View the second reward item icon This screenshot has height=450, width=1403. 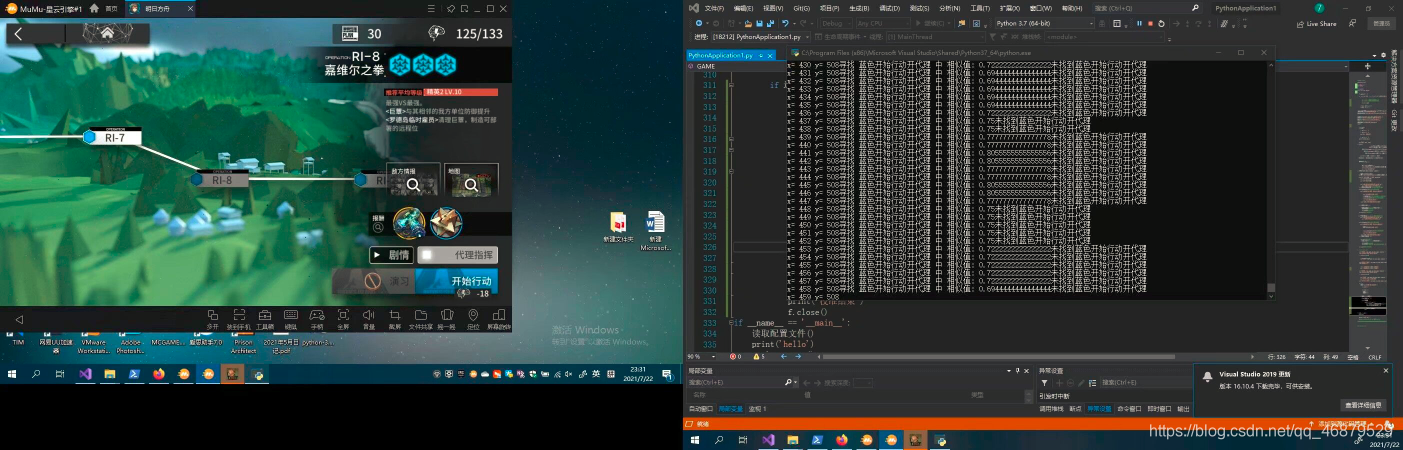tap(445, 223)
